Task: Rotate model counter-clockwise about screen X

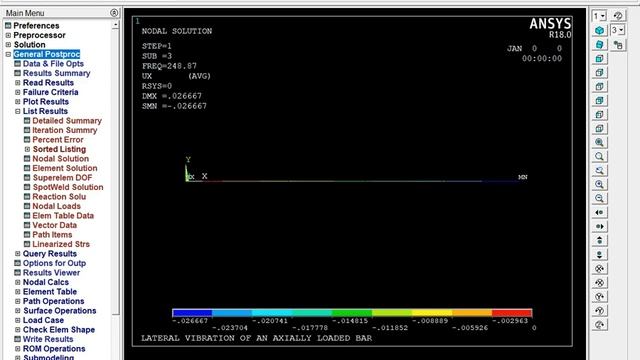Action: click(x=599, y=269)
